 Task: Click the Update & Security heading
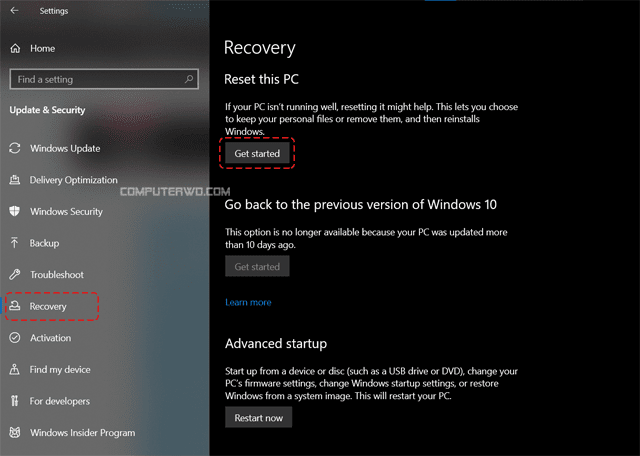[47, 110]
